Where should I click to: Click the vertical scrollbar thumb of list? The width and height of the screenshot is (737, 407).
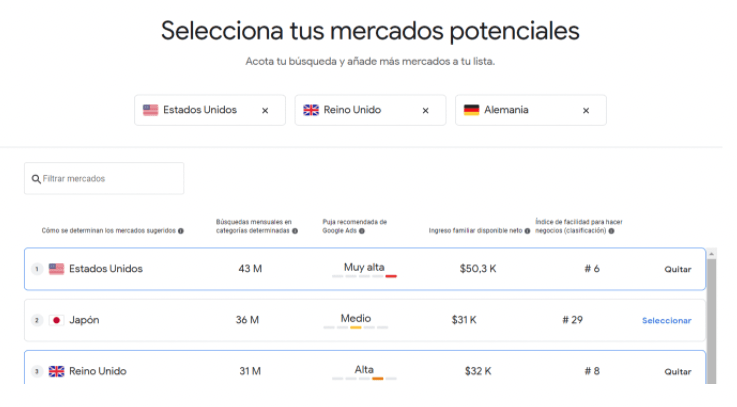(x=712, y=321)
